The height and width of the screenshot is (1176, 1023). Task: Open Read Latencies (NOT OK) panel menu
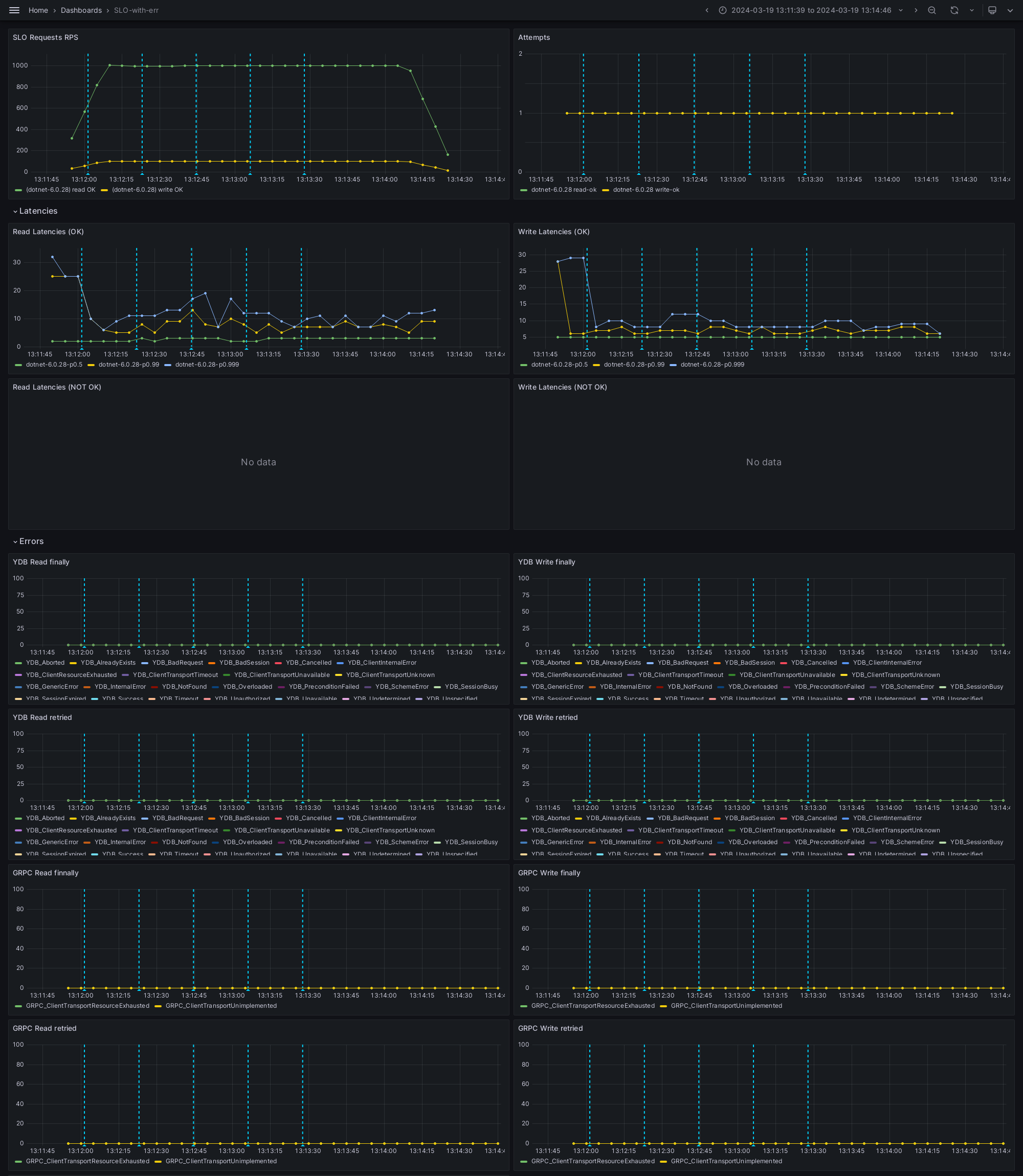click(x=56, y=387)
